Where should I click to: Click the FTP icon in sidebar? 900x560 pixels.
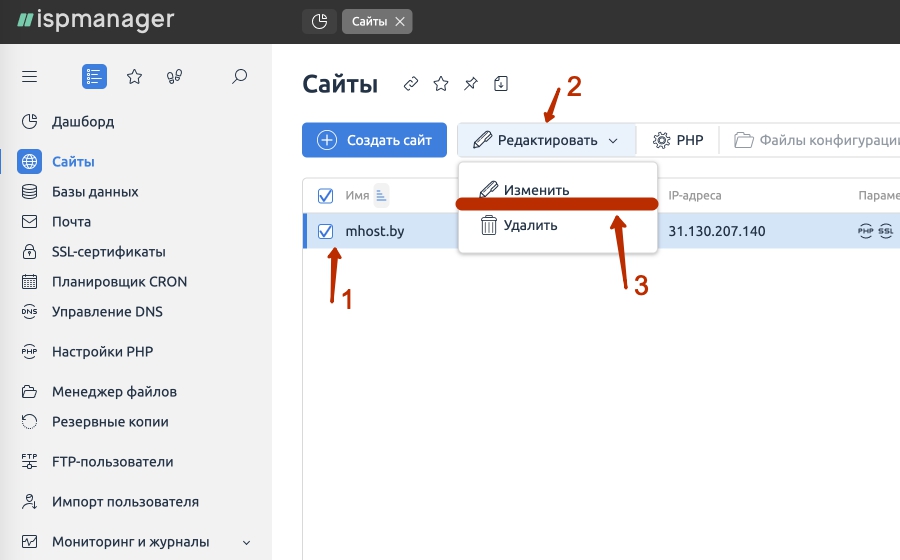pyautogui.click(x=29, y=462)
